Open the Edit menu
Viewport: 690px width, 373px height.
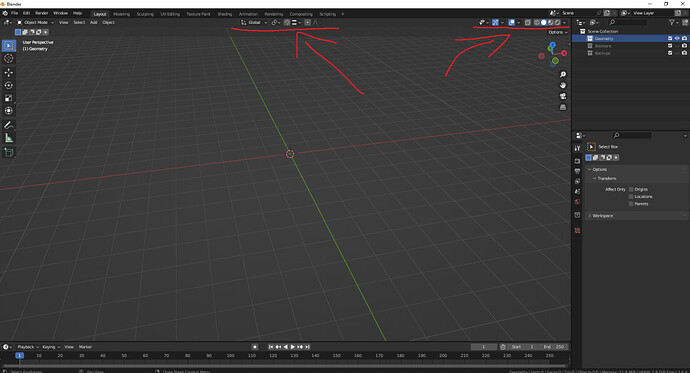pyautogui.click(x=26, y=13)
